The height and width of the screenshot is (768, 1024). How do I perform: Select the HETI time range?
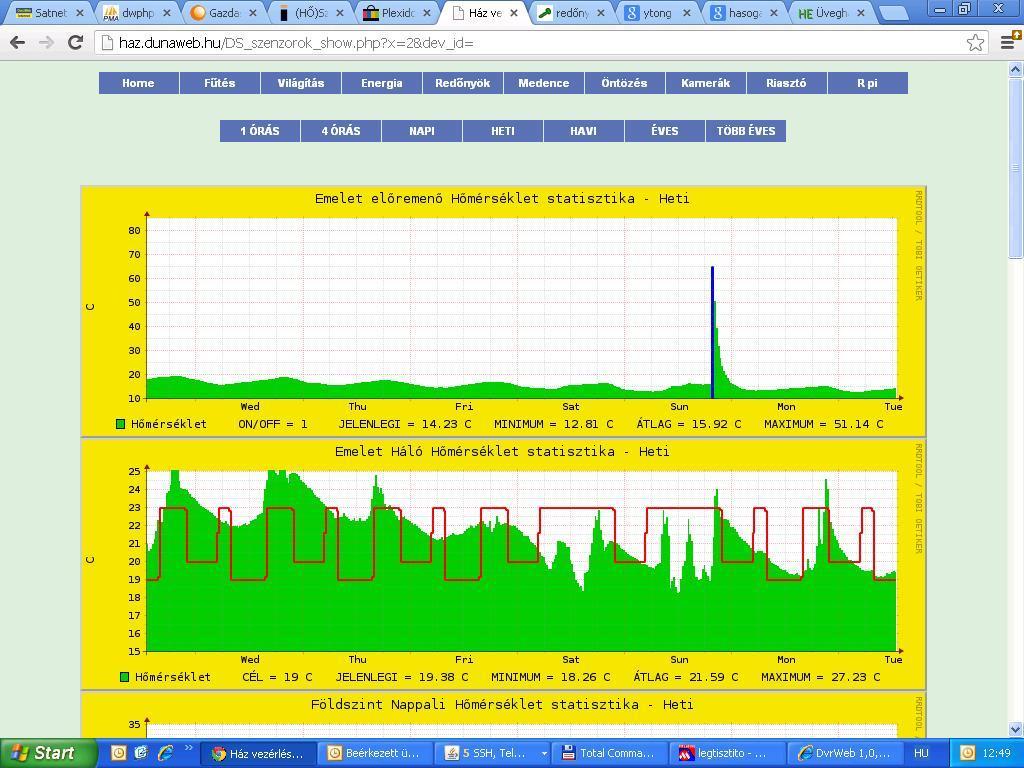coord(503,131)
